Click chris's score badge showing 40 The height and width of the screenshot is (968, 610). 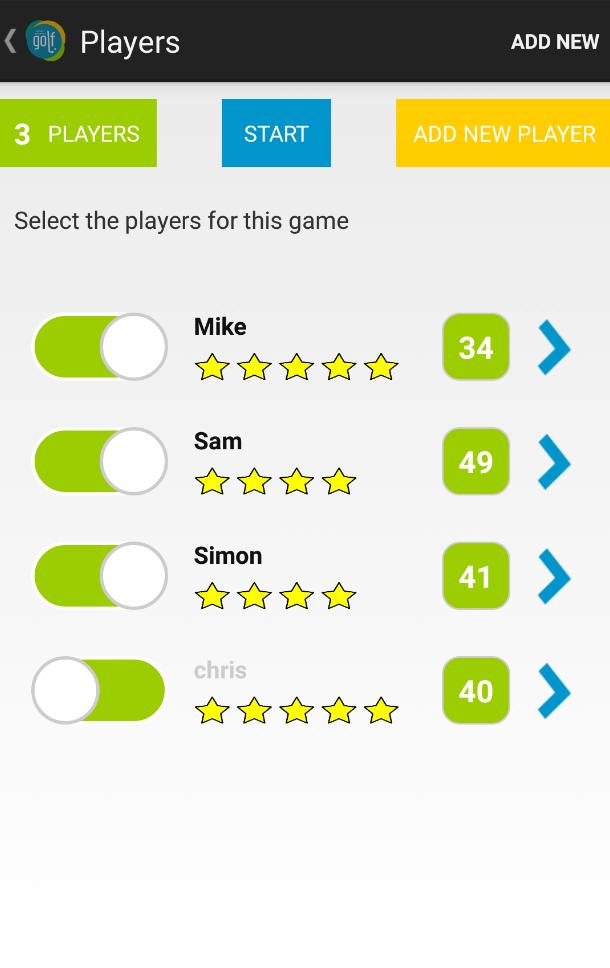pyautogui.click(x=476, y=690)
